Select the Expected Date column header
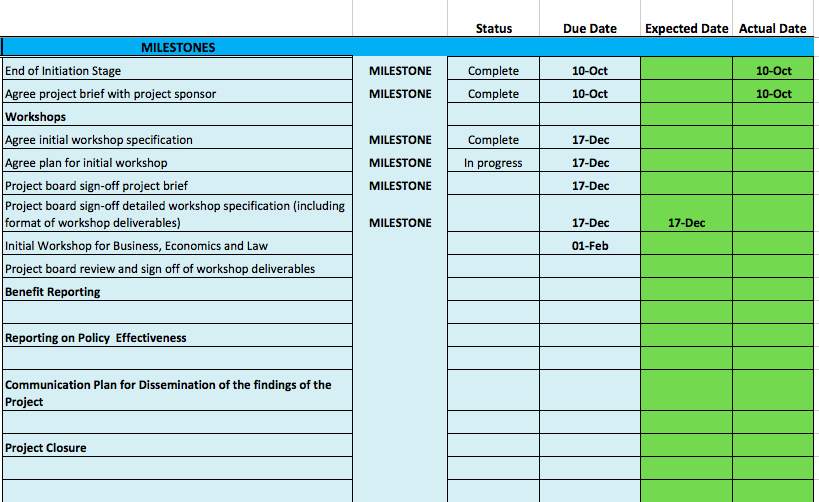819x502 pixels. pos(686,29)
